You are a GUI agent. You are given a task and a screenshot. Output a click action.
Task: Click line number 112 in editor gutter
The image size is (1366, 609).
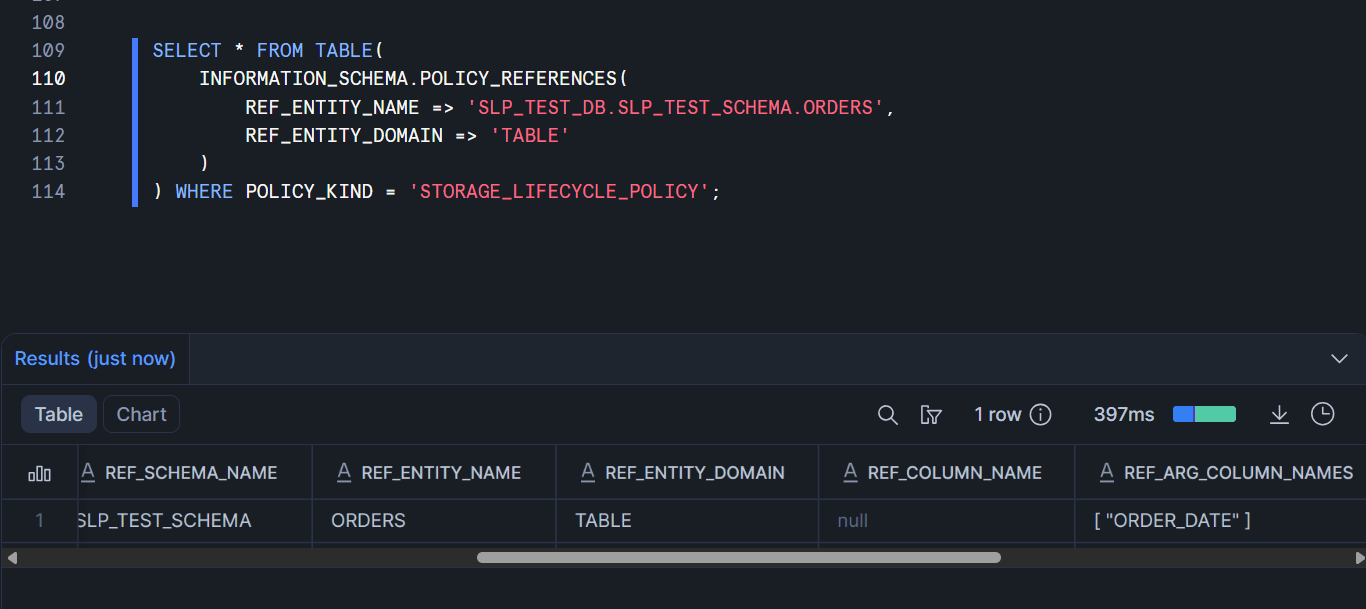click(x=48, y=135)
